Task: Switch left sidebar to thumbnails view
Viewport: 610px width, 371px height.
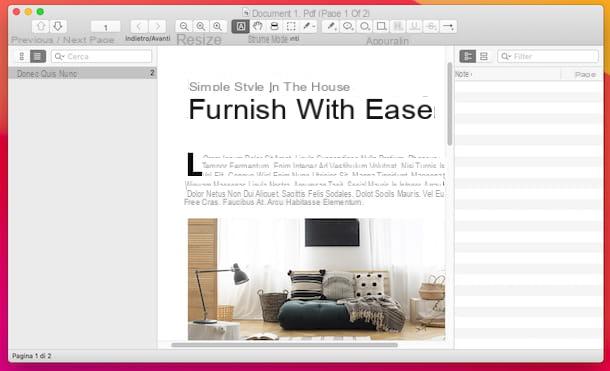Action: click(22, 56)
